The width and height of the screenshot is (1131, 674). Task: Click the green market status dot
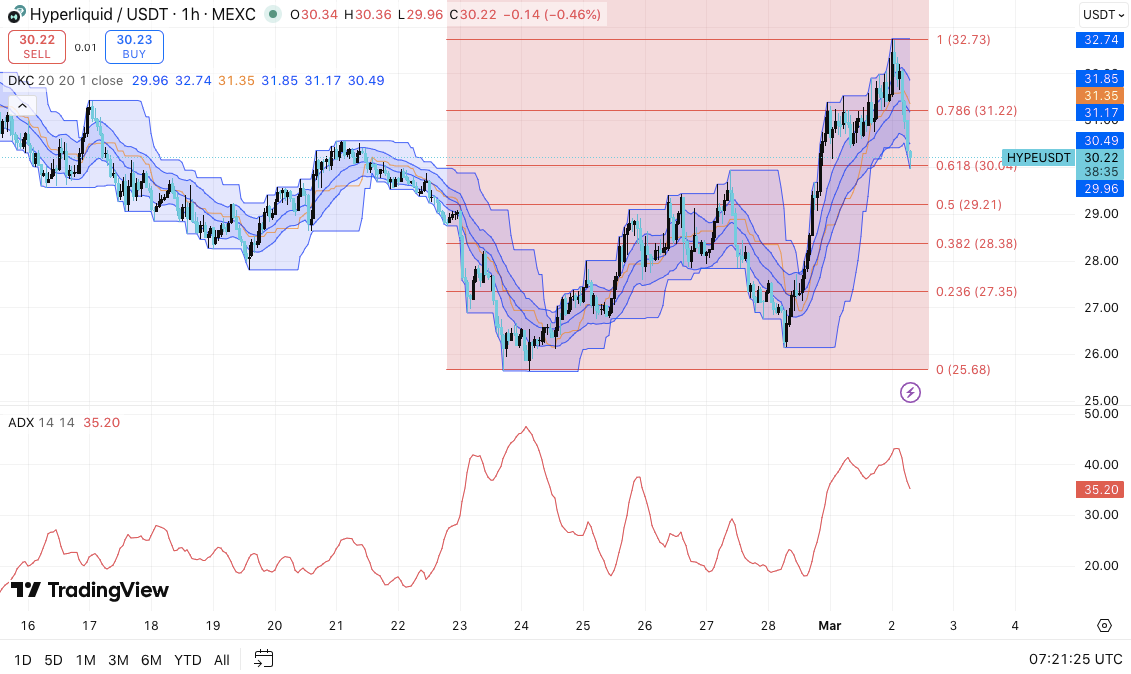(x=273, y=15)
